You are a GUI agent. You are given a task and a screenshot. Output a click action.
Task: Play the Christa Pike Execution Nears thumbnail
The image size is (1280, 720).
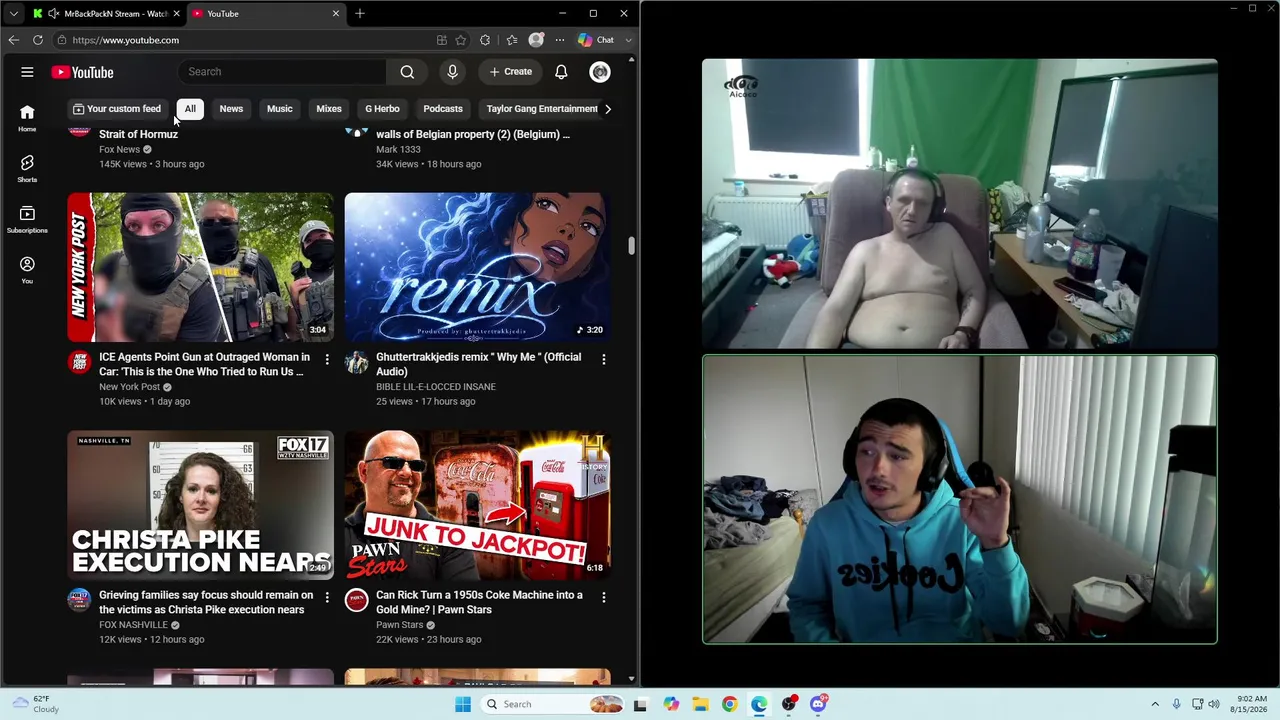point(201,505)
